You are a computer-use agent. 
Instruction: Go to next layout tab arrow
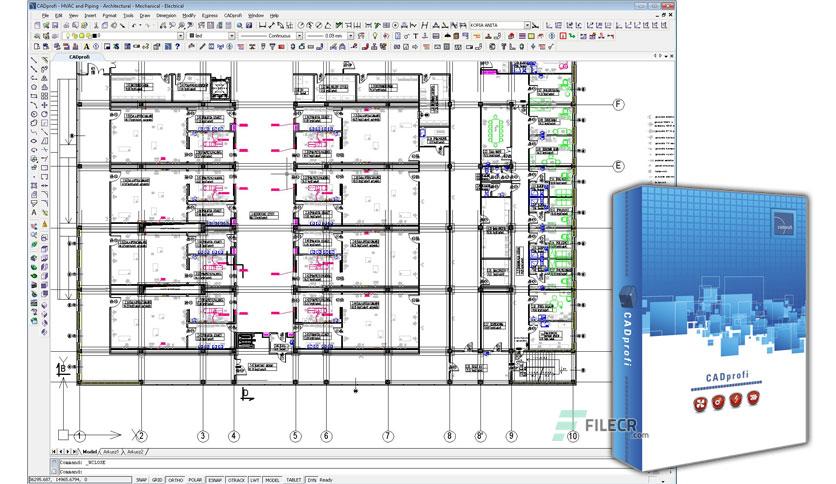pos(68,451)
